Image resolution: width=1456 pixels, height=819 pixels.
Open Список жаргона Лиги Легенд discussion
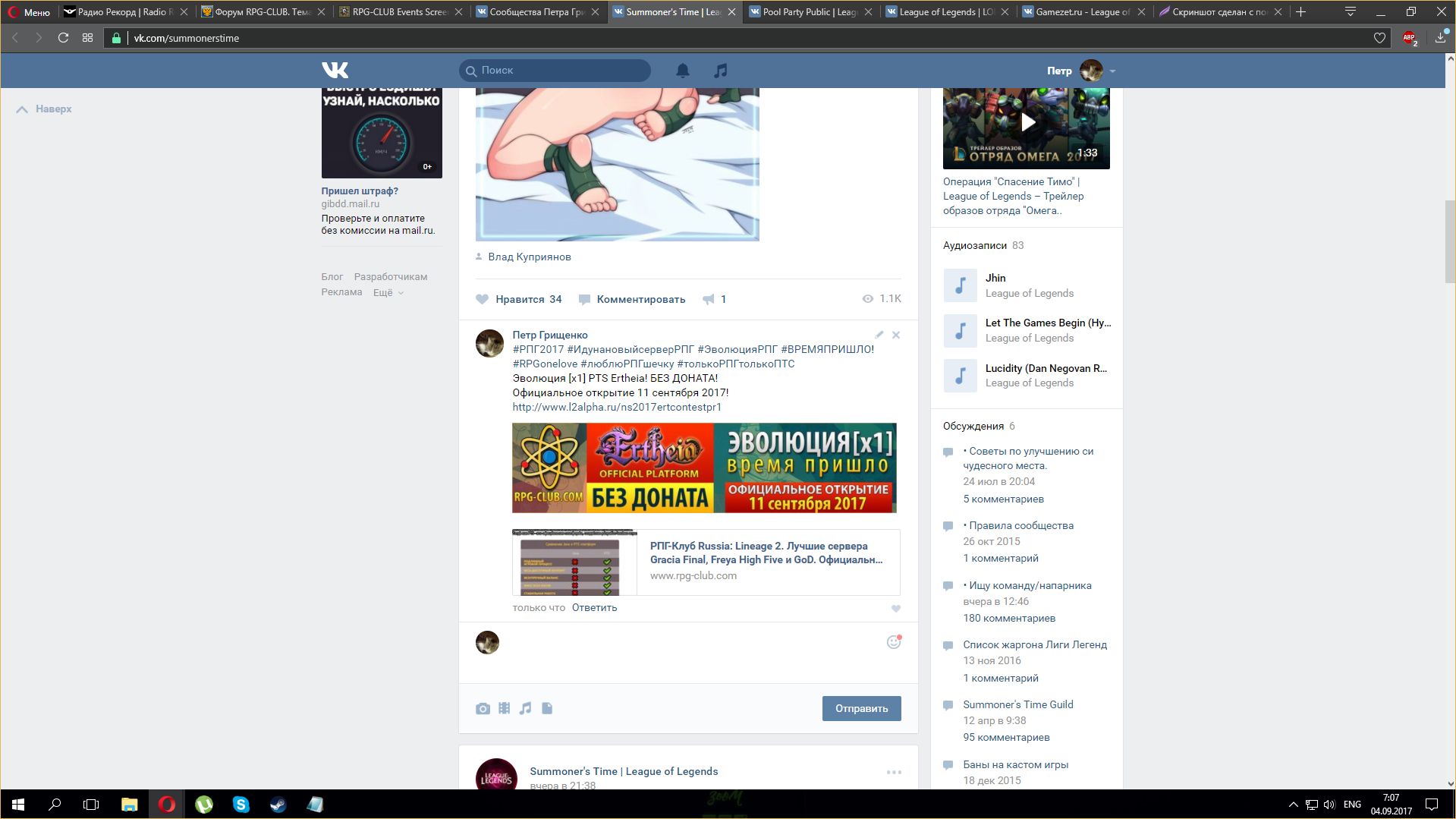click(x=1035, y=644)
